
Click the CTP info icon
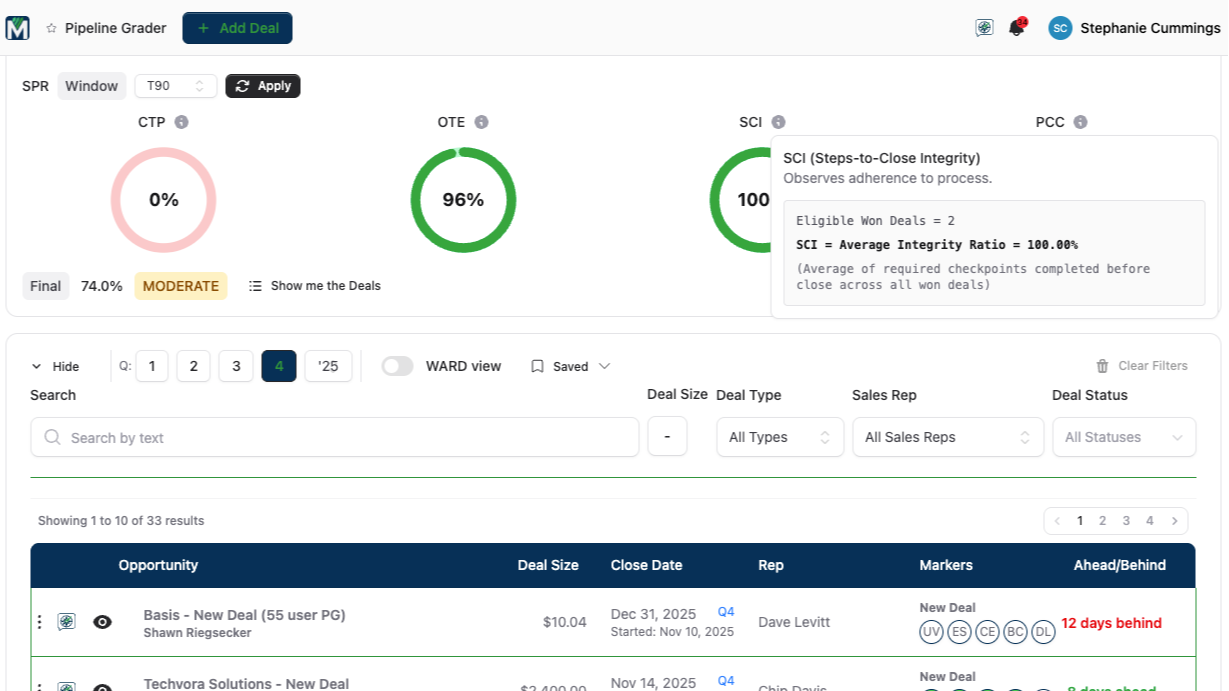(x=181, y=122)
